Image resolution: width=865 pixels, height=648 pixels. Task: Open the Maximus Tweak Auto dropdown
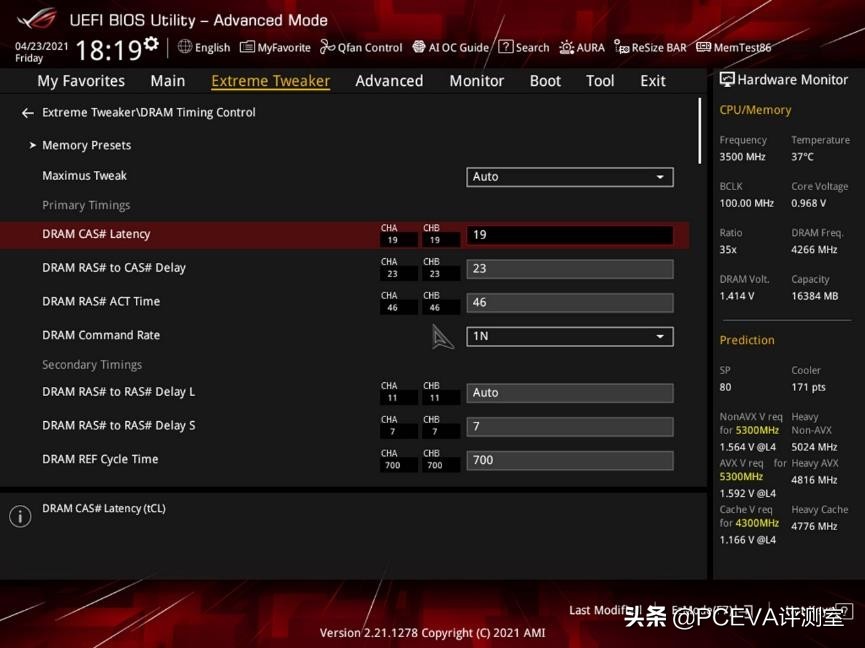[570, 177]
